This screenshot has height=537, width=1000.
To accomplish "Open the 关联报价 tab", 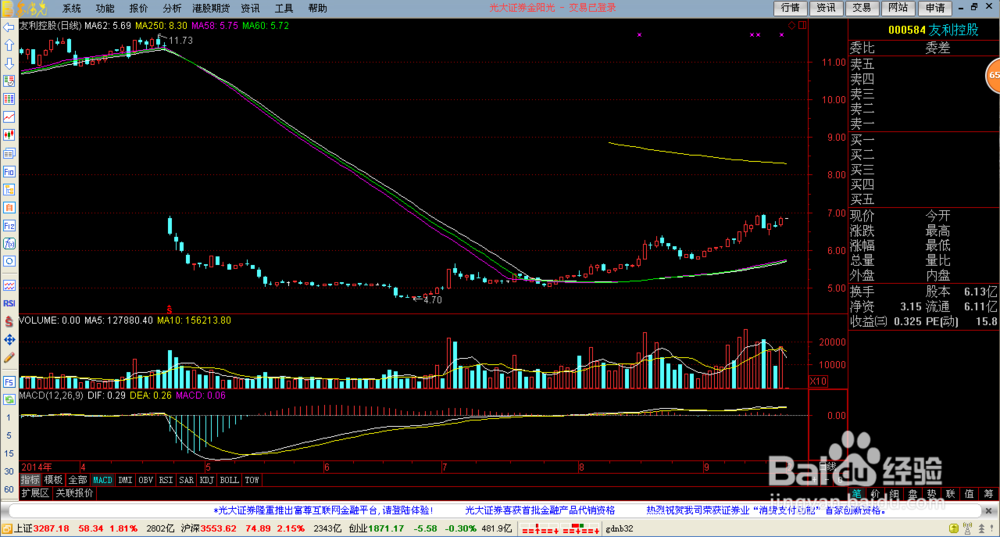I will click(74, 493).
